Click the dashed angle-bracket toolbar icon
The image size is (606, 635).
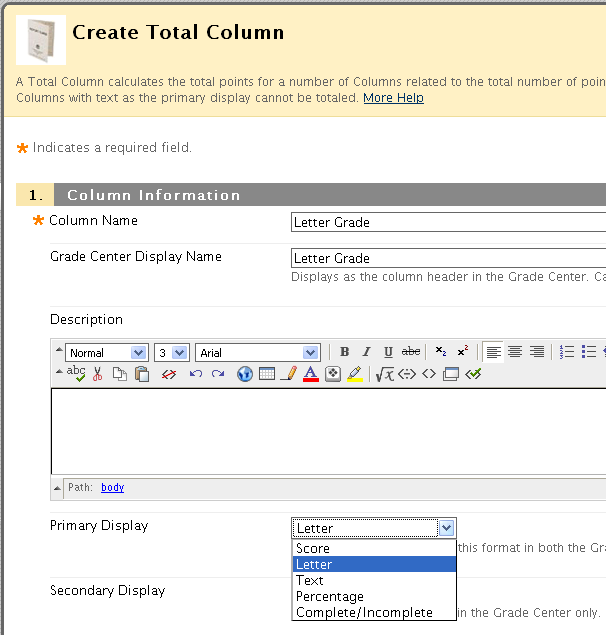(x=407, y=374)
